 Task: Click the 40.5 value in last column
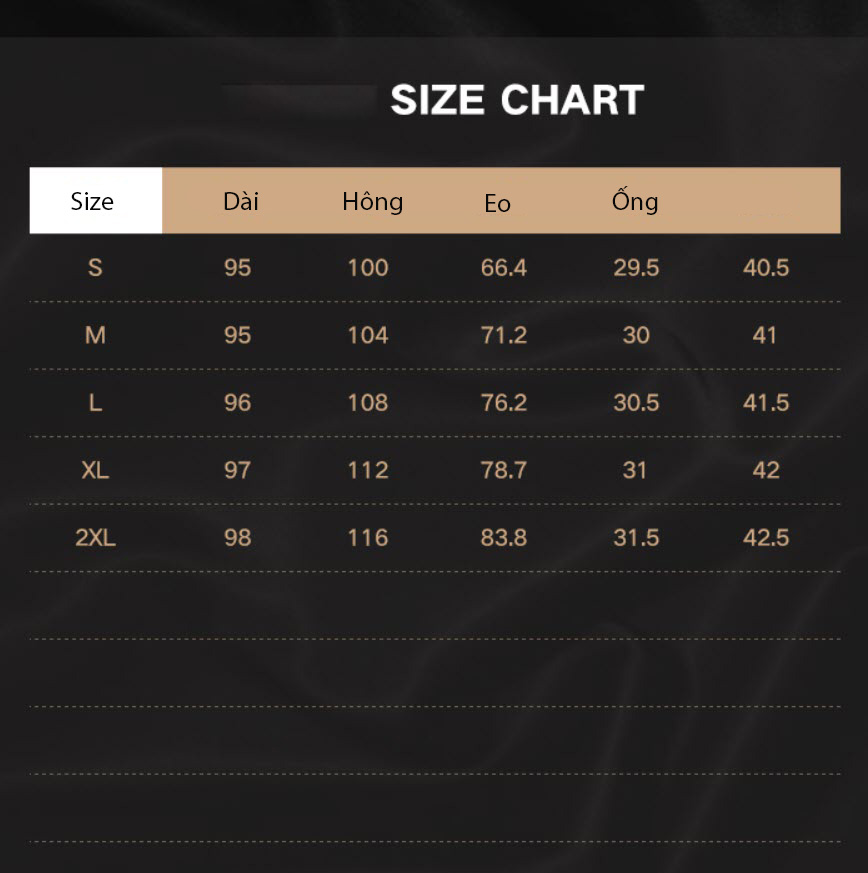(x=766, y=268)
